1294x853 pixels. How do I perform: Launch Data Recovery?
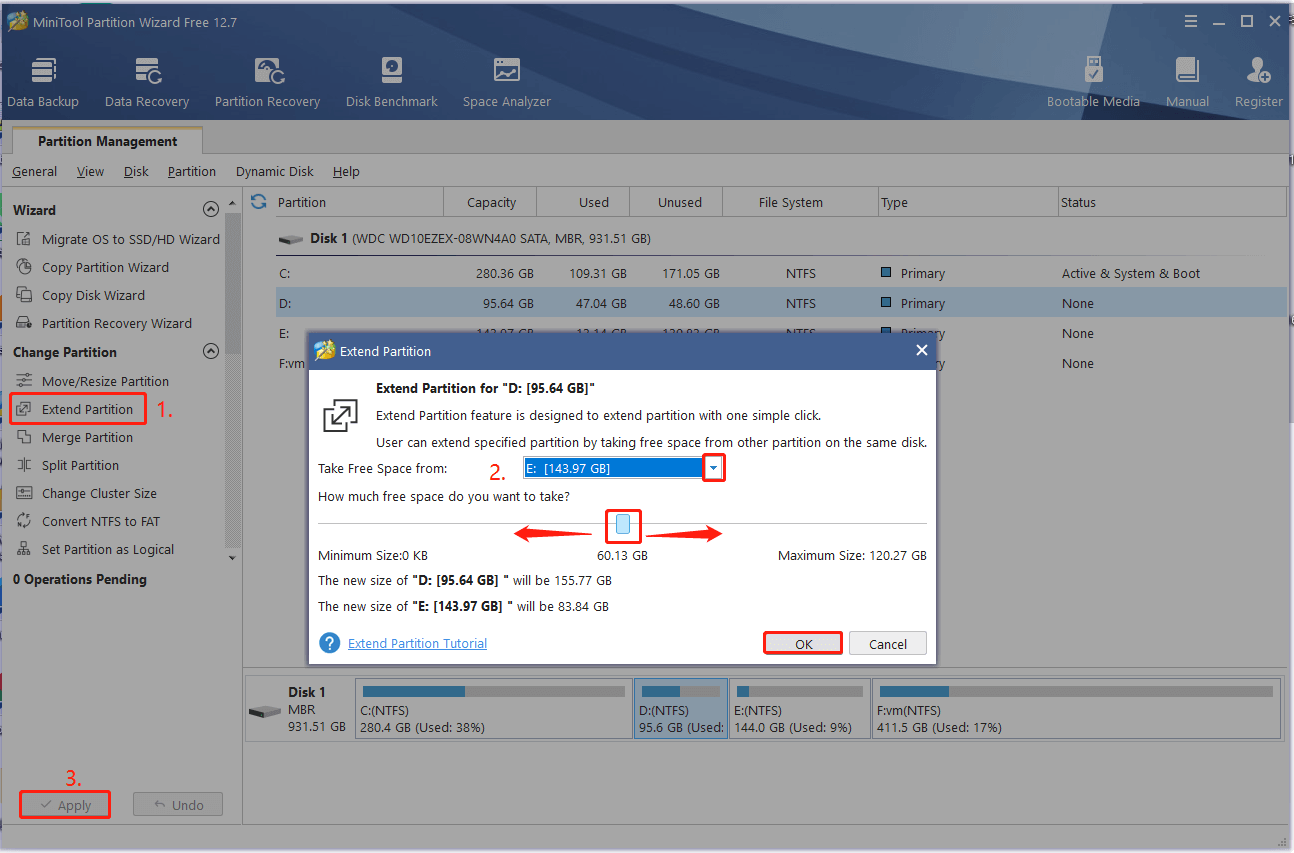[x=147, y=82]
